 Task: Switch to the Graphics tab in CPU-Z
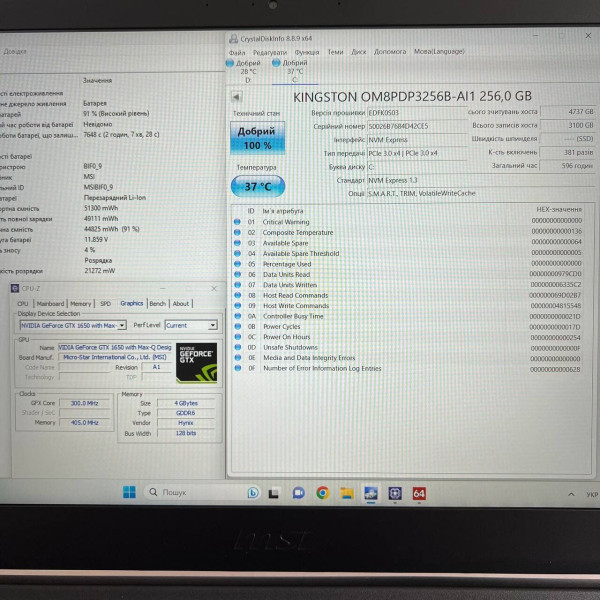[132, 303]
